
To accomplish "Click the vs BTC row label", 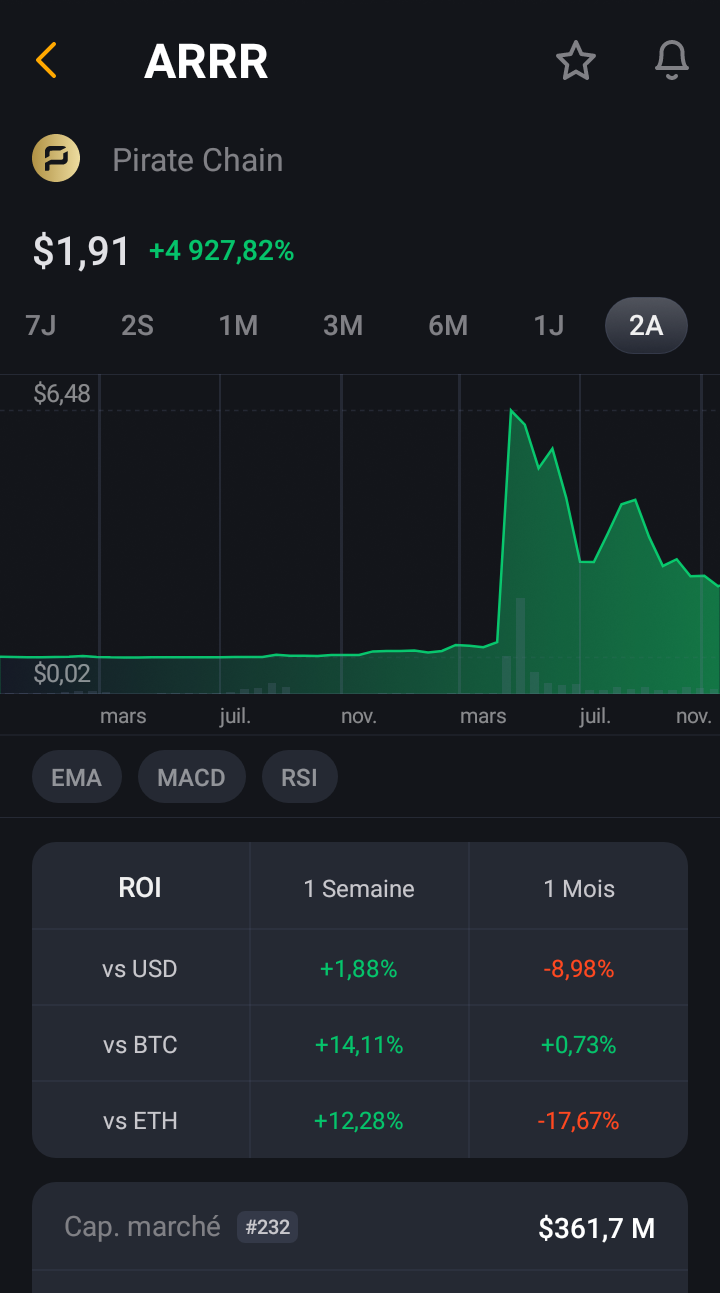I will [140, 1045].
